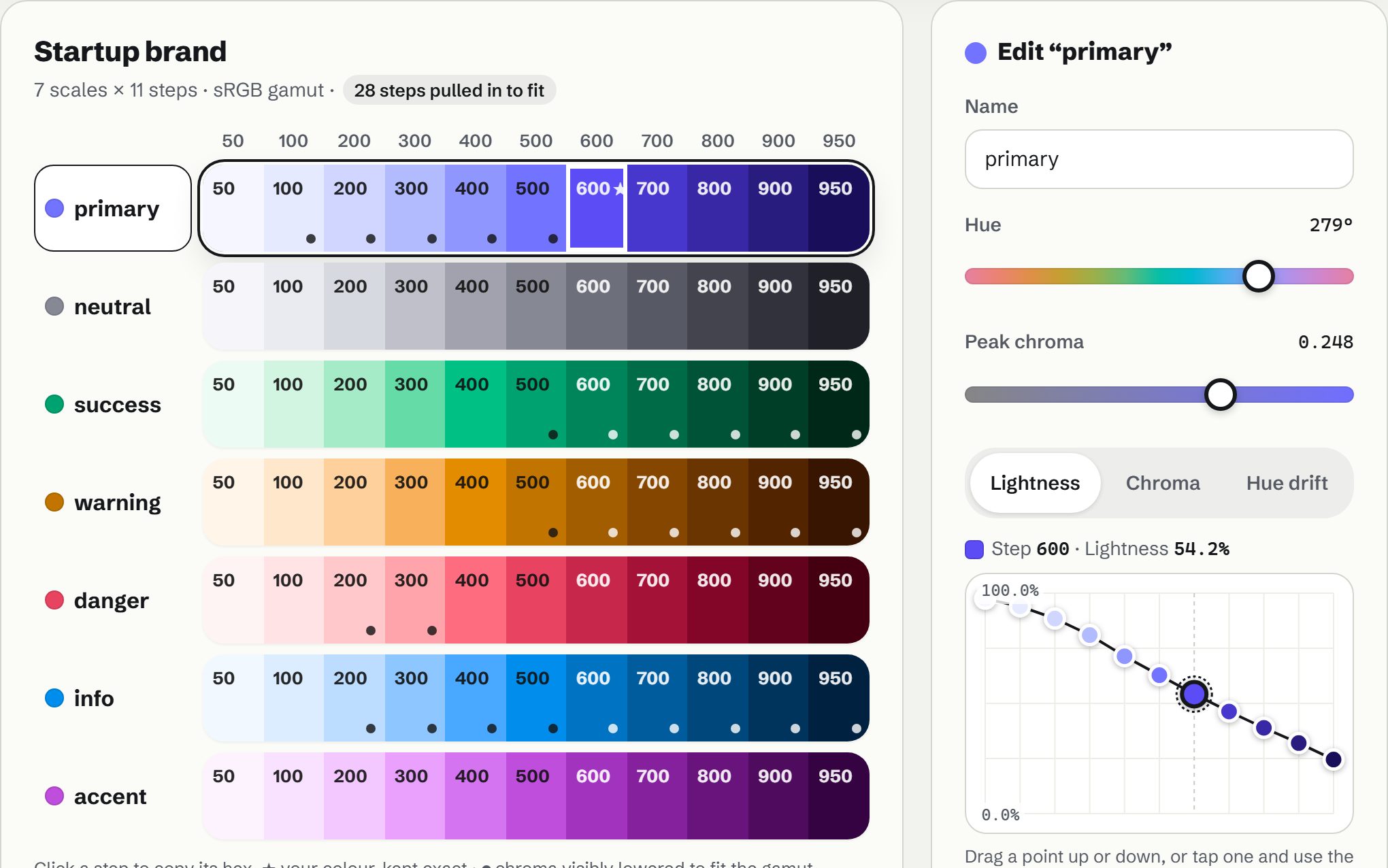
Task: Click the danger row red dot icon
Action: point(54,600)
